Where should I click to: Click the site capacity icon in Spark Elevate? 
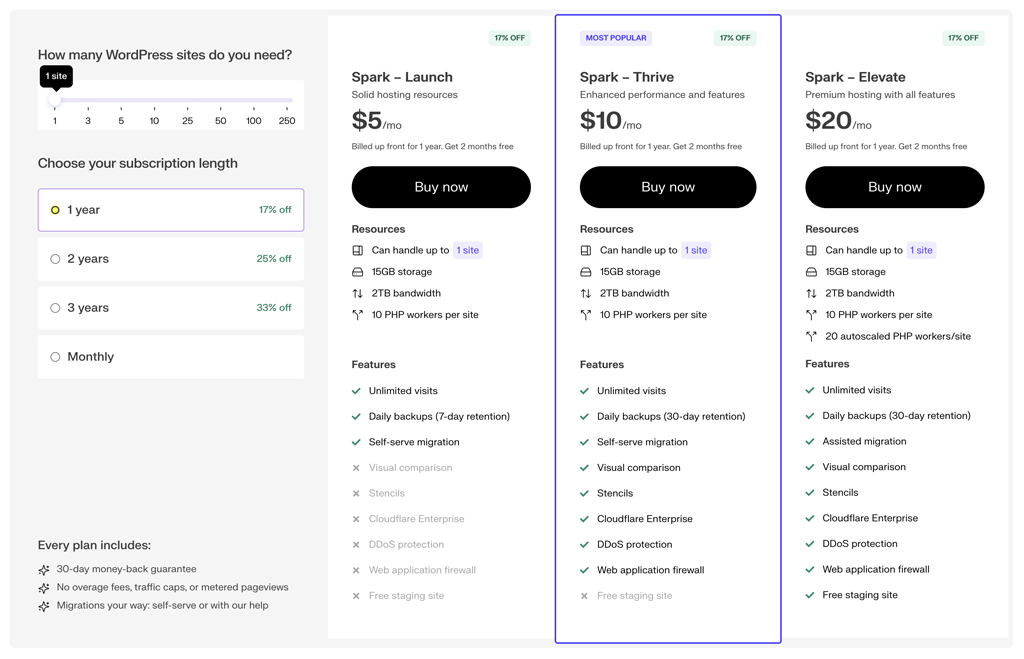[x=811, y=250]
